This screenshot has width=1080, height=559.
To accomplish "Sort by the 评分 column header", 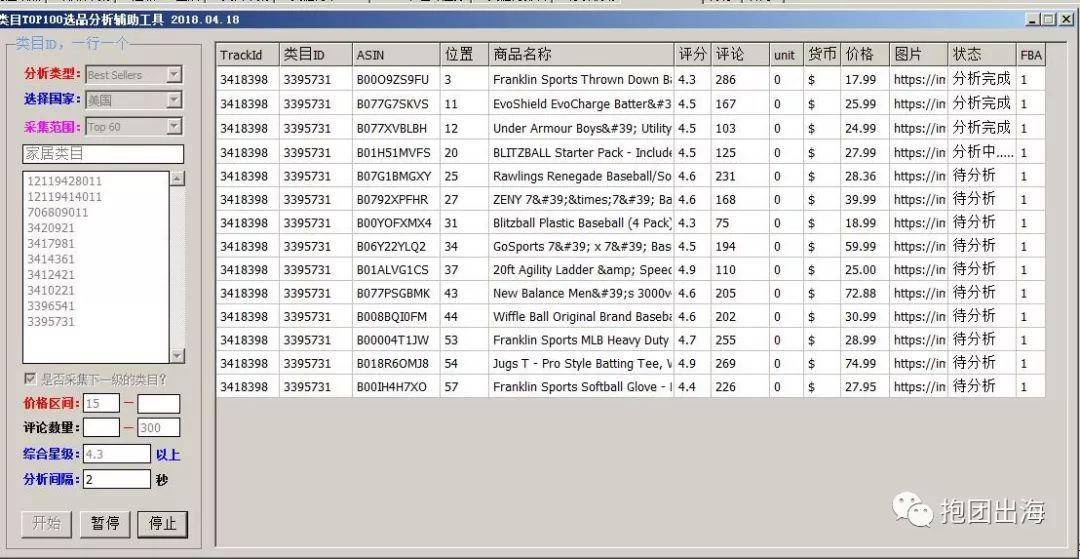I will pos(692,55).
